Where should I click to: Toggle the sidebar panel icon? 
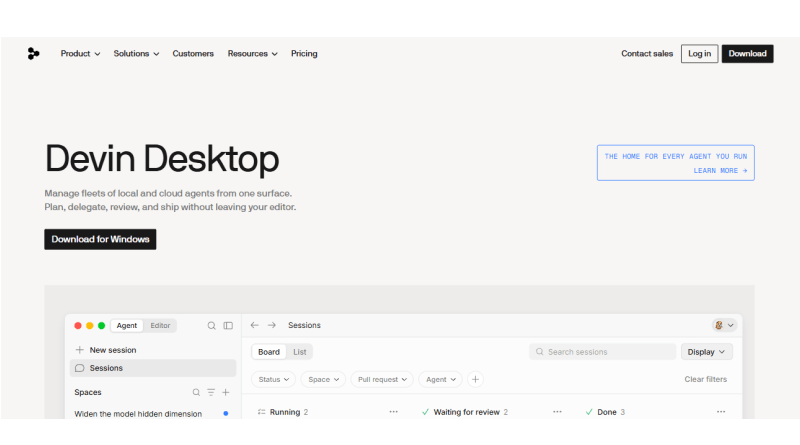click(228, 326)
